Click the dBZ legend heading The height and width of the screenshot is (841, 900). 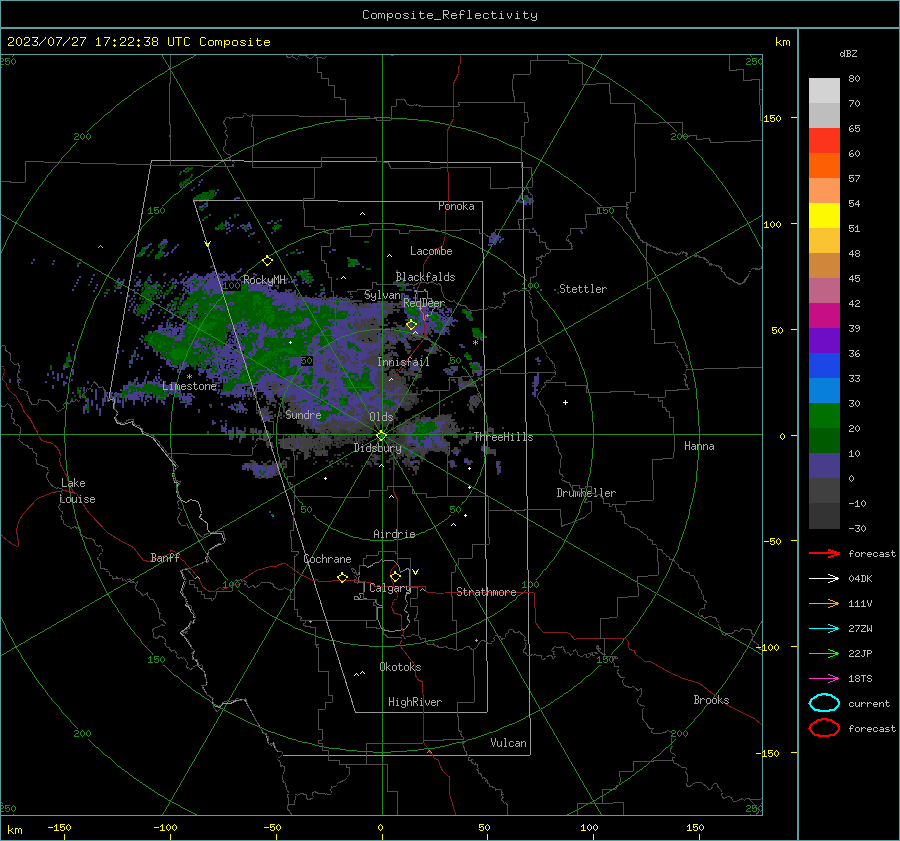click(x=848, y=54)
